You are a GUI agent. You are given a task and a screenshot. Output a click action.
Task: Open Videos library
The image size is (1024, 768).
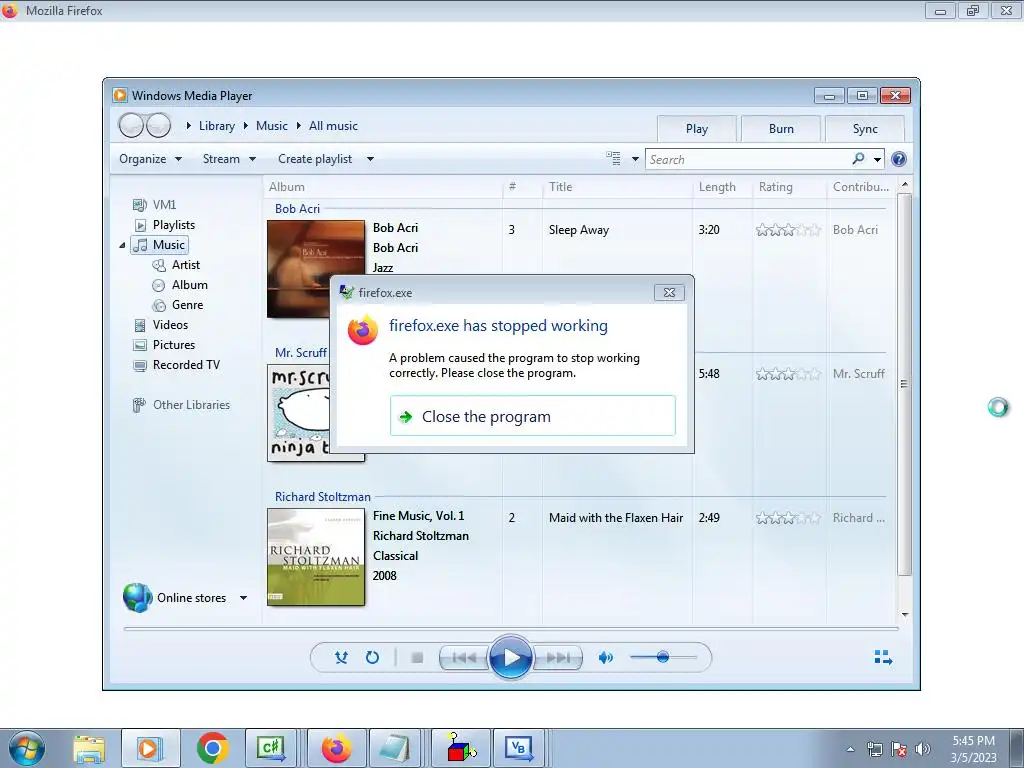click(161, 325)
